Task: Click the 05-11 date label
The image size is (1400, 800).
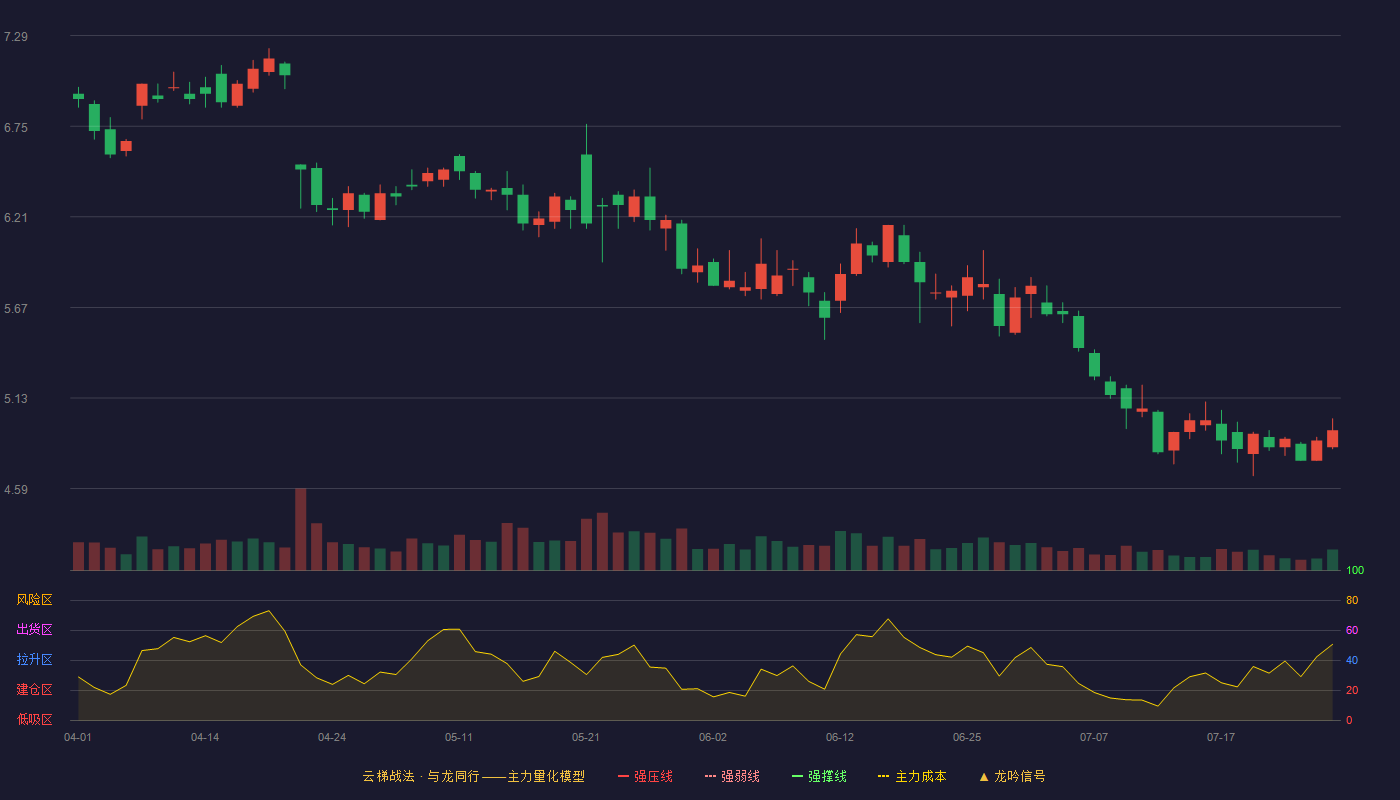Action: pos(459,737)
